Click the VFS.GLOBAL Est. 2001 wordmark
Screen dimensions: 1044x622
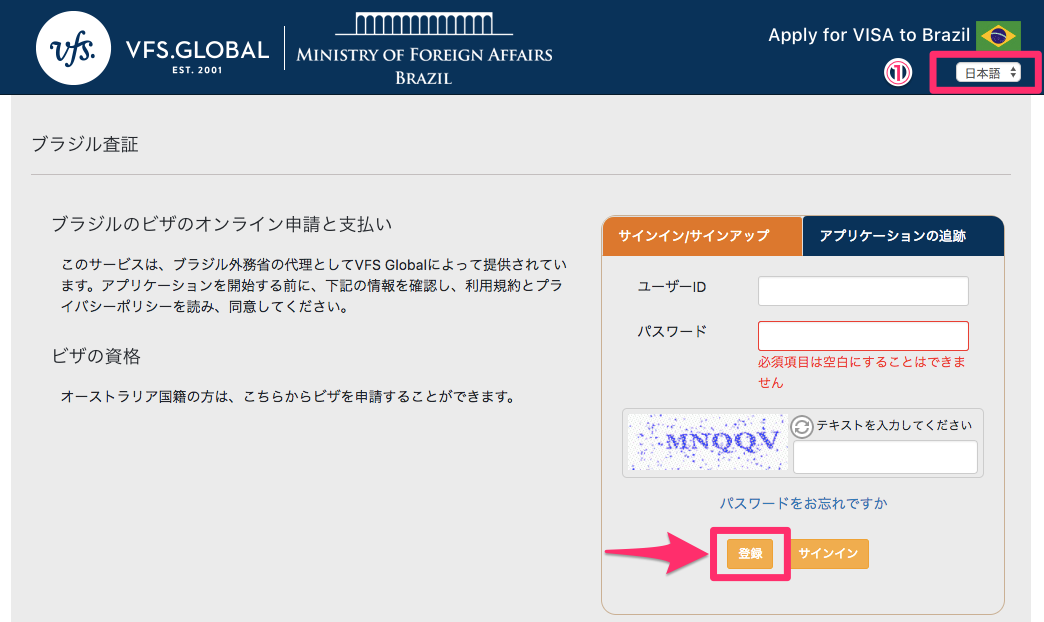[x=197, y=54]
